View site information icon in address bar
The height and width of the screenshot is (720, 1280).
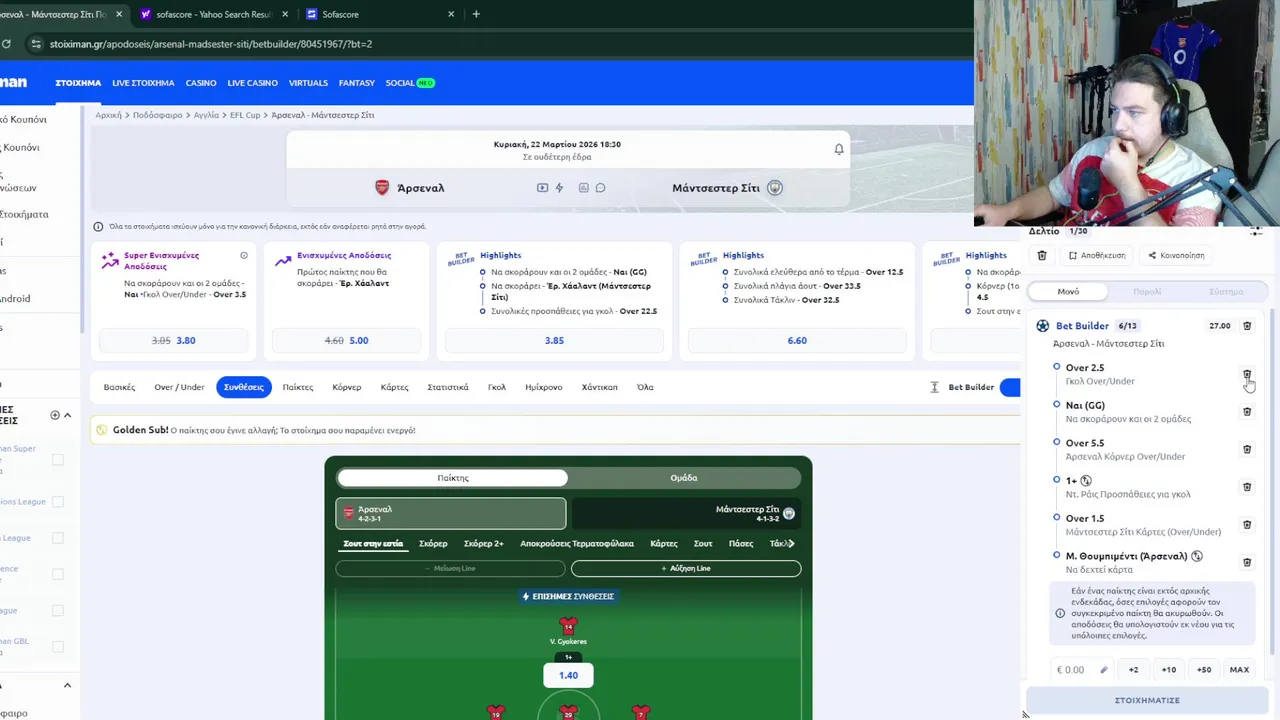pos(36,44)
